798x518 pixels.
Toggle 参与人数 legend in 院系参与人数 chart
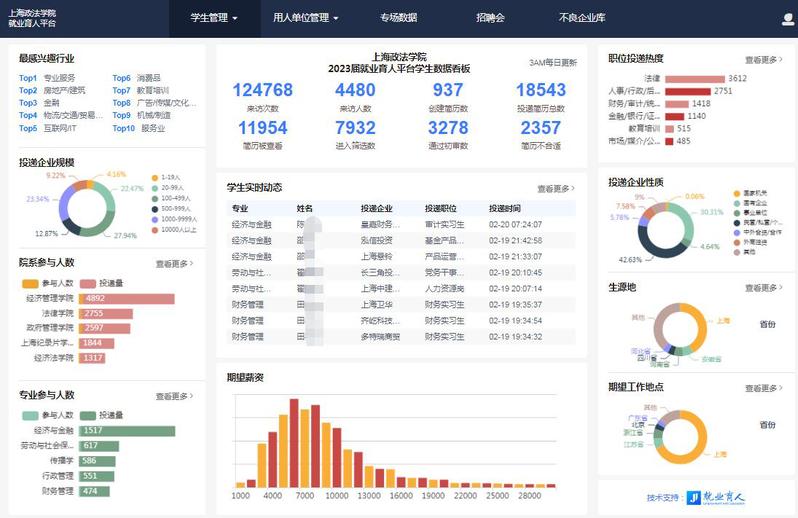28,283
